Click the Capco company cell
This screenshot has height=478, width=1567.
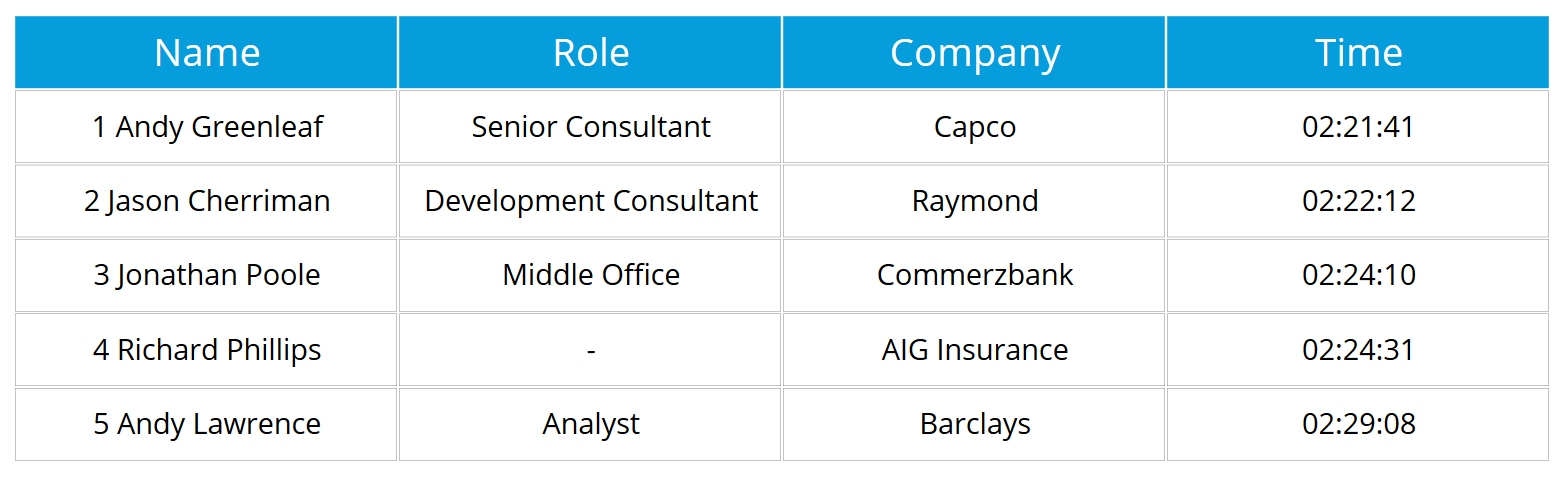point(975,127)
